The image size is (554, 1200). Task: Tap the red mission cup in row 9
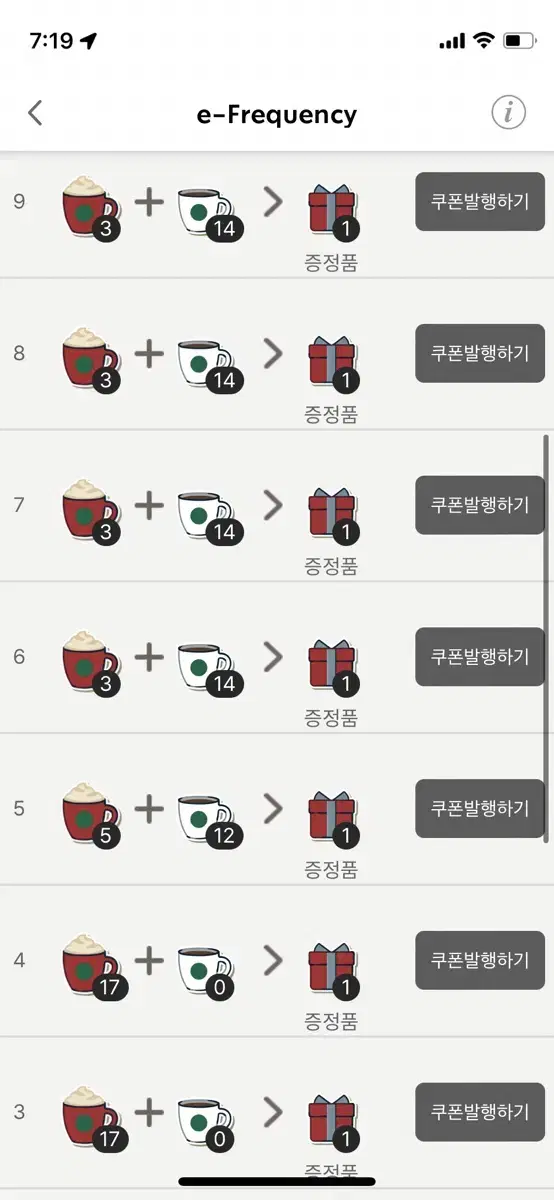[91, 207]
